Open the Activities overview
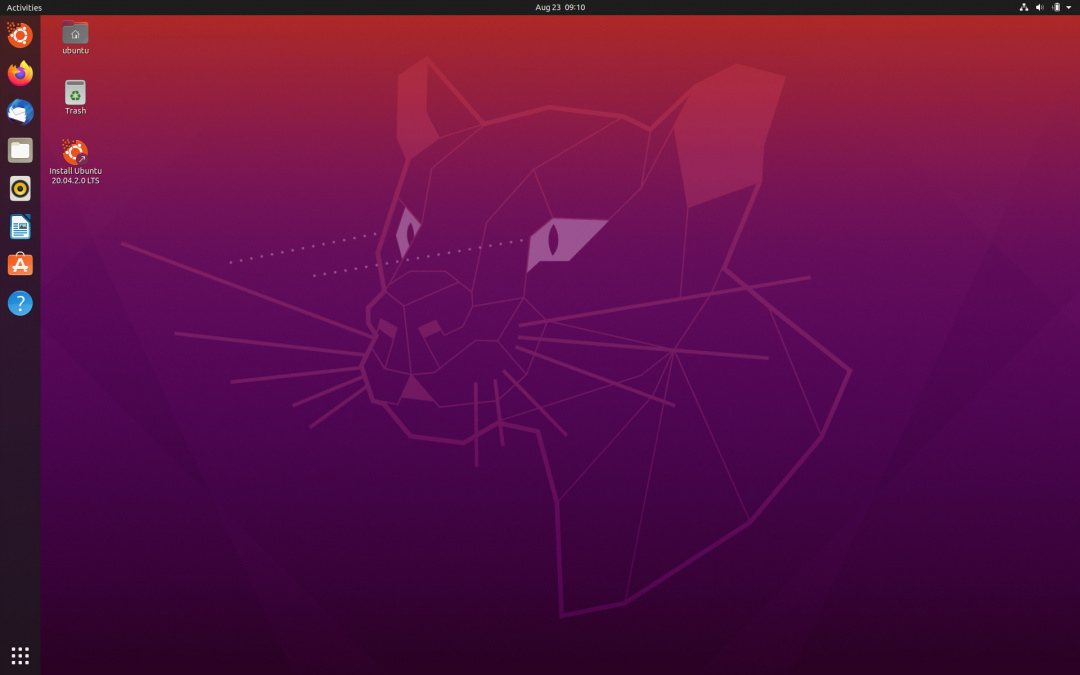This screenshot has height=675, width=1080. click(x=24, y=7)
